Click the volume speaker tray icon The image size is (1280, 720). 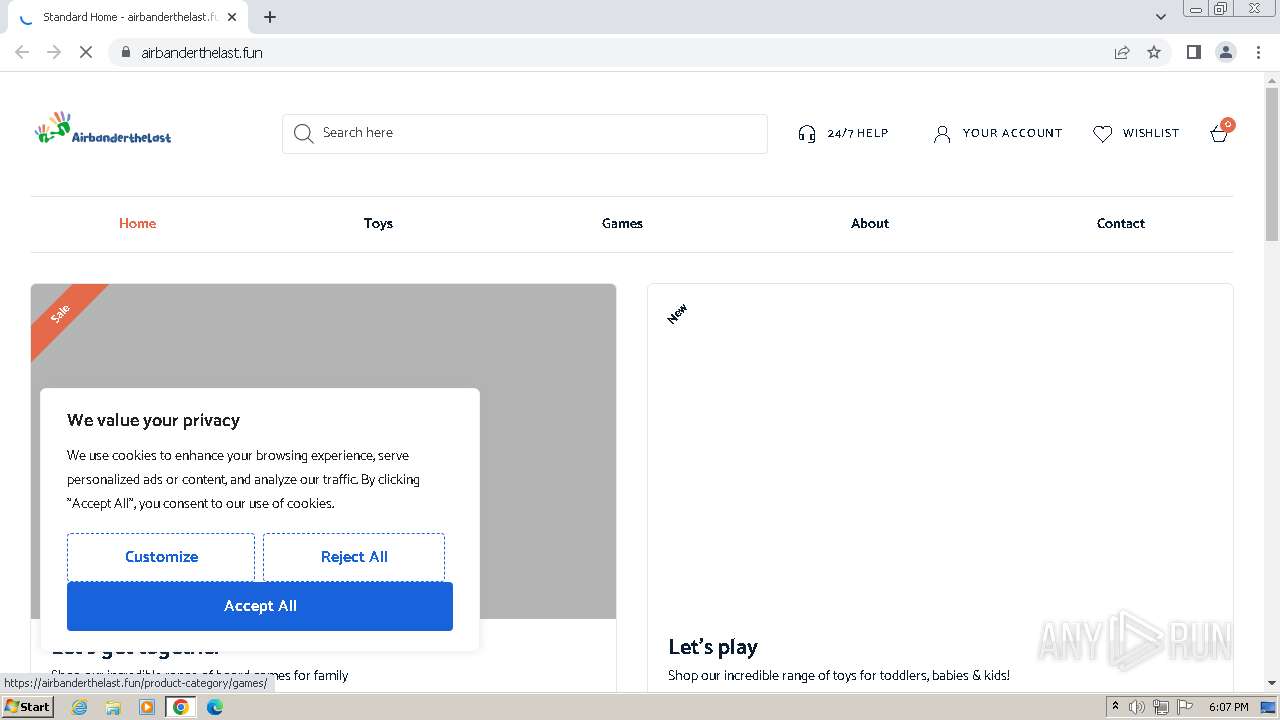[x=1137, y=707]
